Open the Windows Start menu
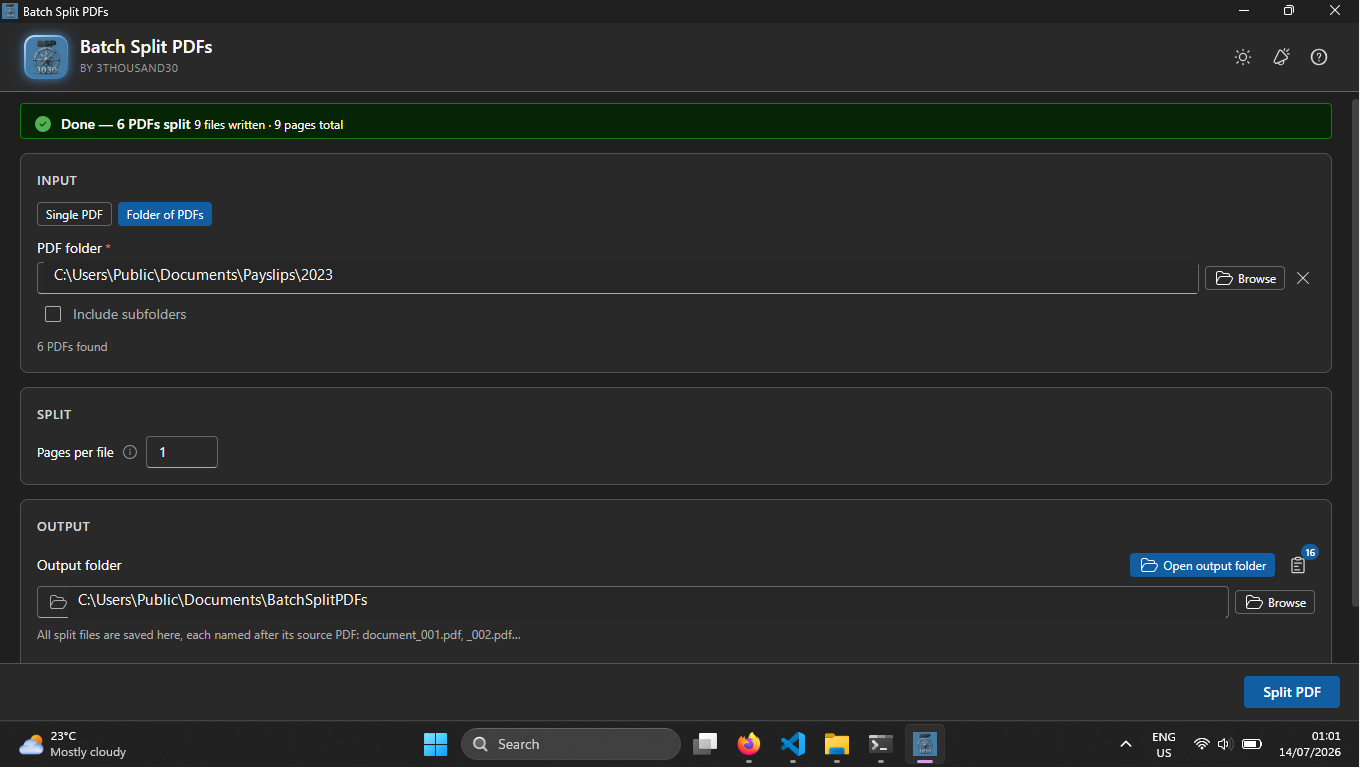This screenshot has width=1360, height=768. tap(435, 744)
